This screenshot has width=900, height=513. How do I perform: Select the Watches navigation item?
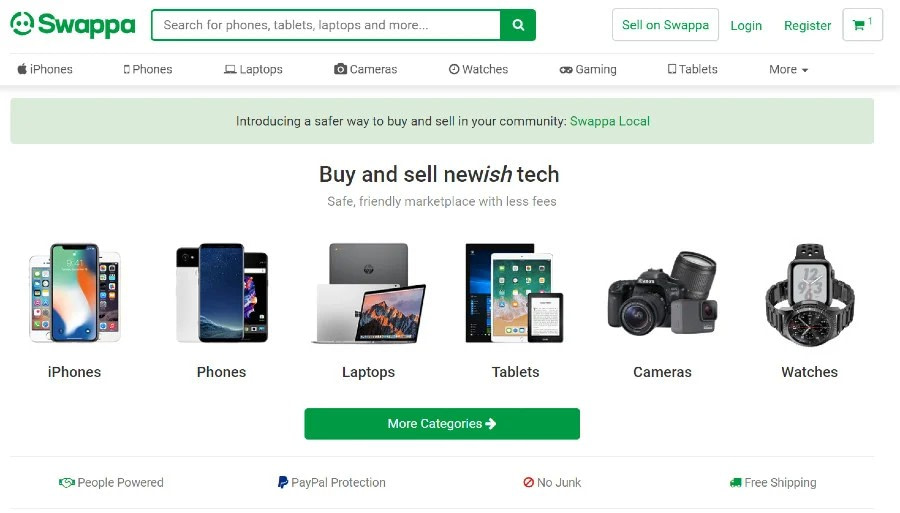coord(478,70)
